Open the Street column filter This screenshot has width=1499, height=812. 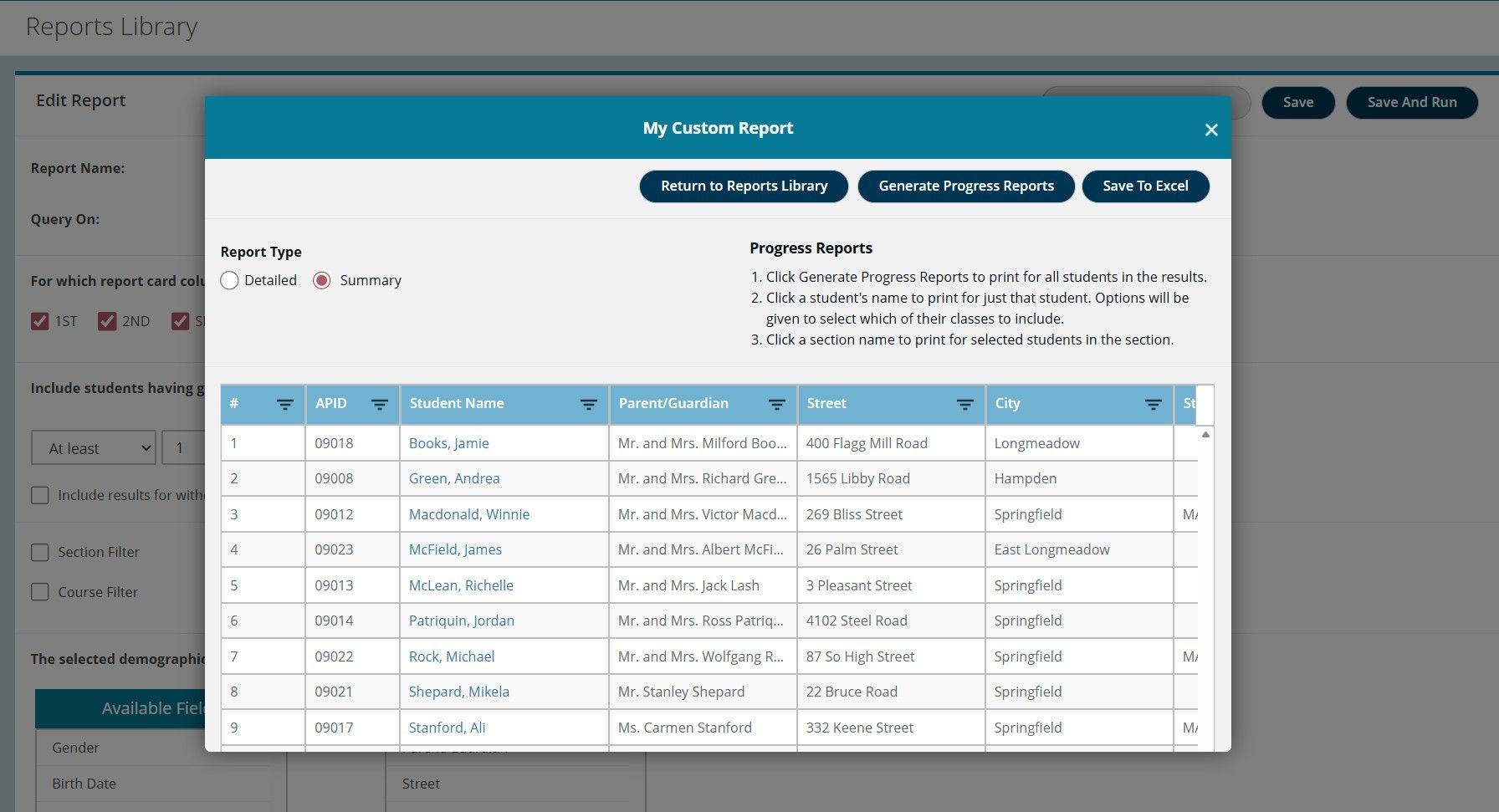coord(964,405)
